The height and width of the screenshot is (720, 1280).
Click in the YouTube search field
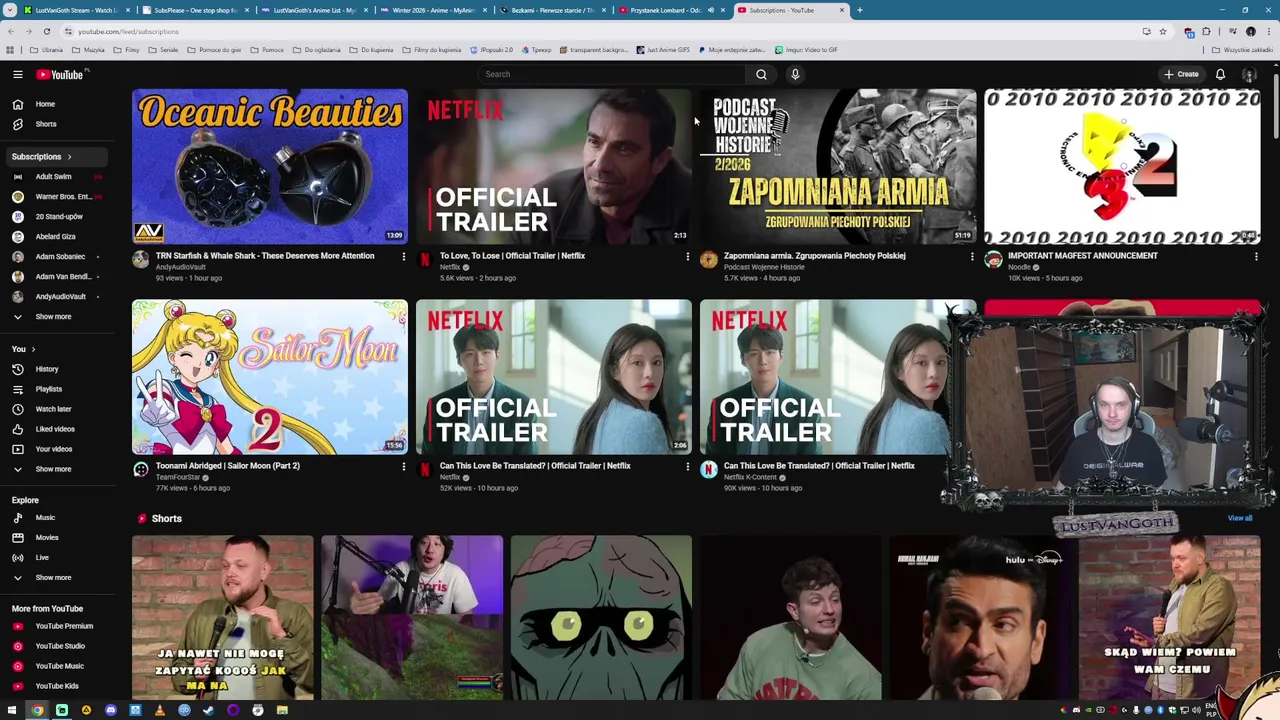610,74
